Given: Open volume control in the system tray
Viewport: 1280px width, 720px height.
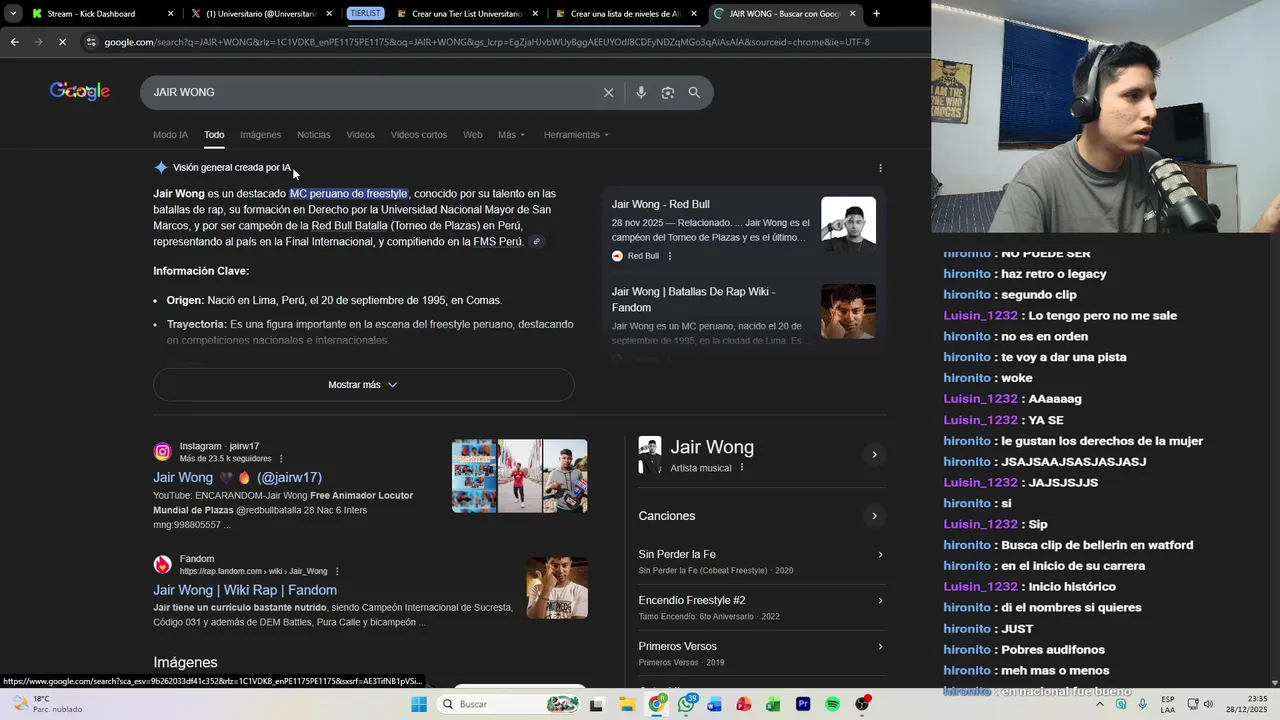Looking at the screenshot, I should click(x=1208, y=704).
